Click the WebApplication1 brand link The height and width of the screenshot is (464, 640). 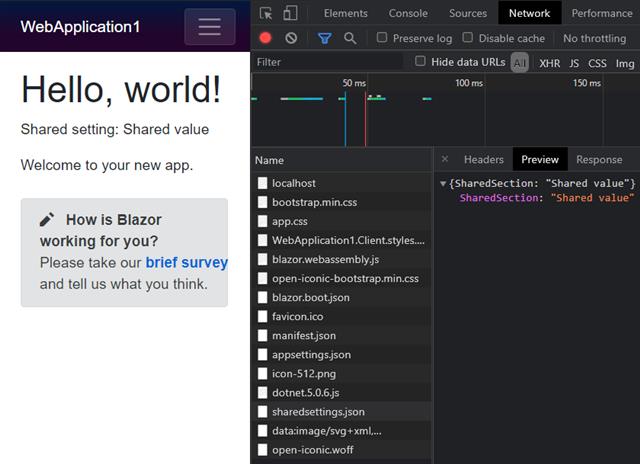tap(80, 27)
